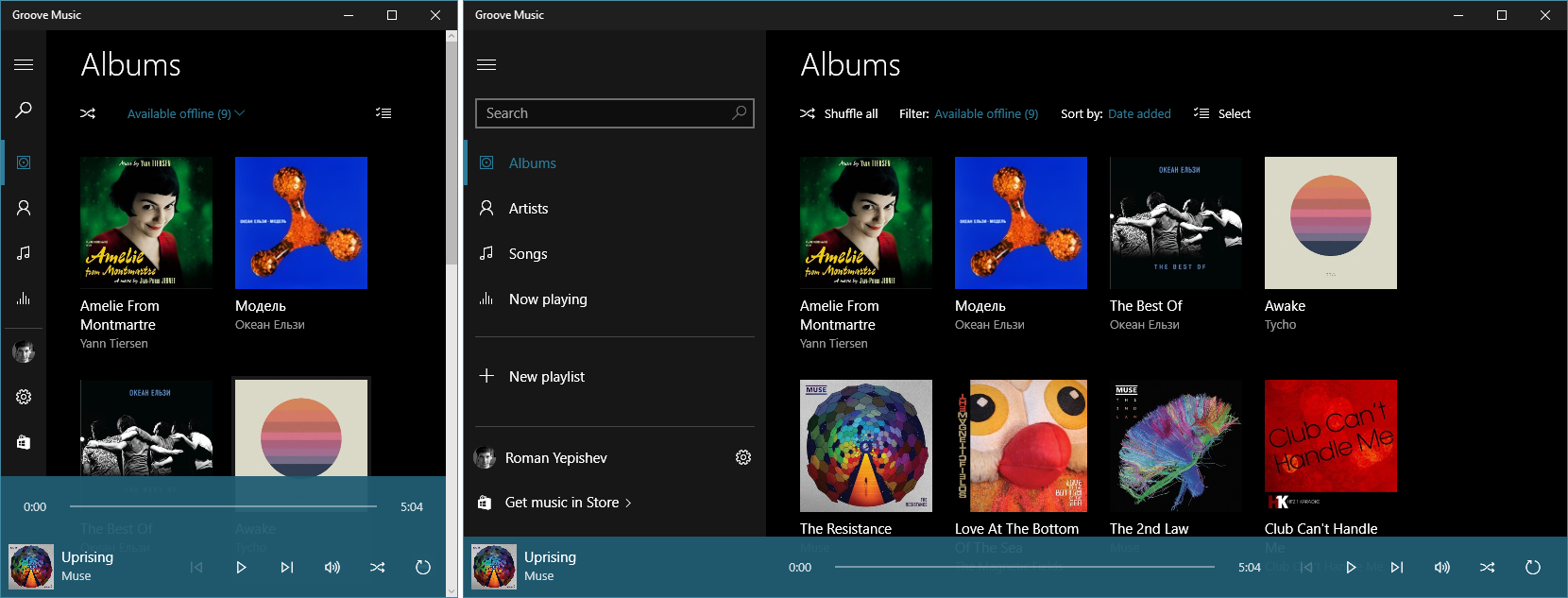Click Uprising album art in right window player

click(x=494, y=567)
